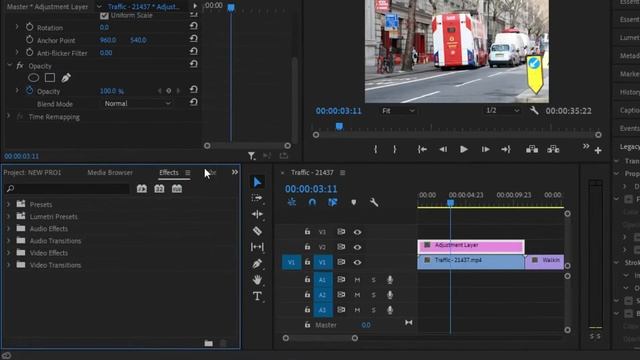Toggle animation stopwatch for Opacity

[x=29, y=91]
